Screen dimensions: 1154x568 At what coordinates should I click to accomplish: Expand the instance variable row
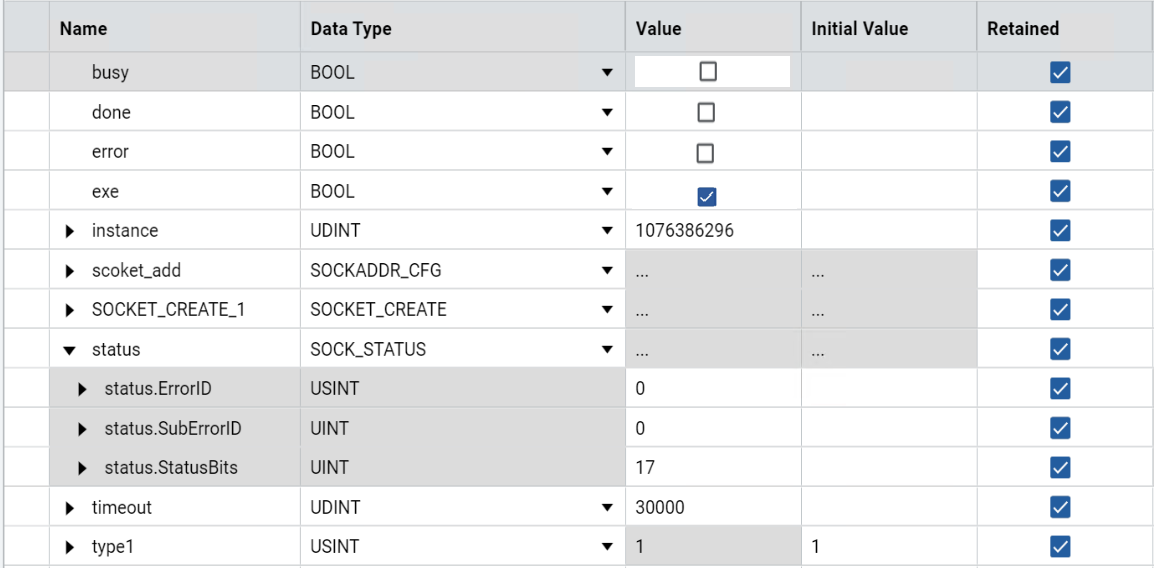(70, 231)
